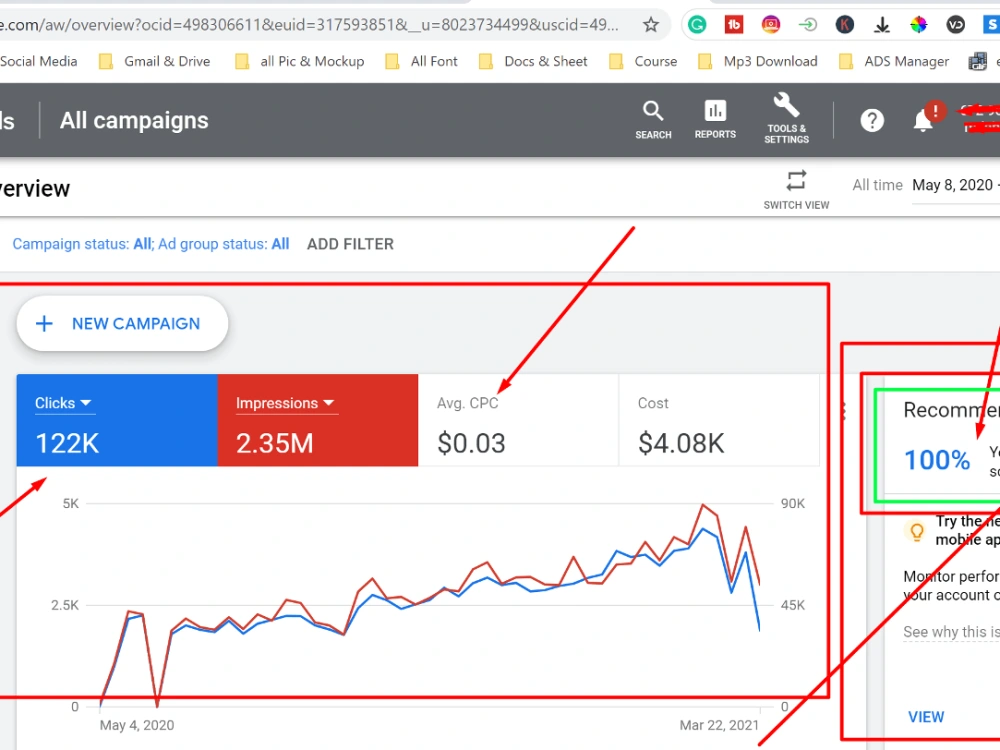The image size is (1000, 750).
Task: Click the Instagram extension icon
Action: pyautogui.click(x=771, y=25)
